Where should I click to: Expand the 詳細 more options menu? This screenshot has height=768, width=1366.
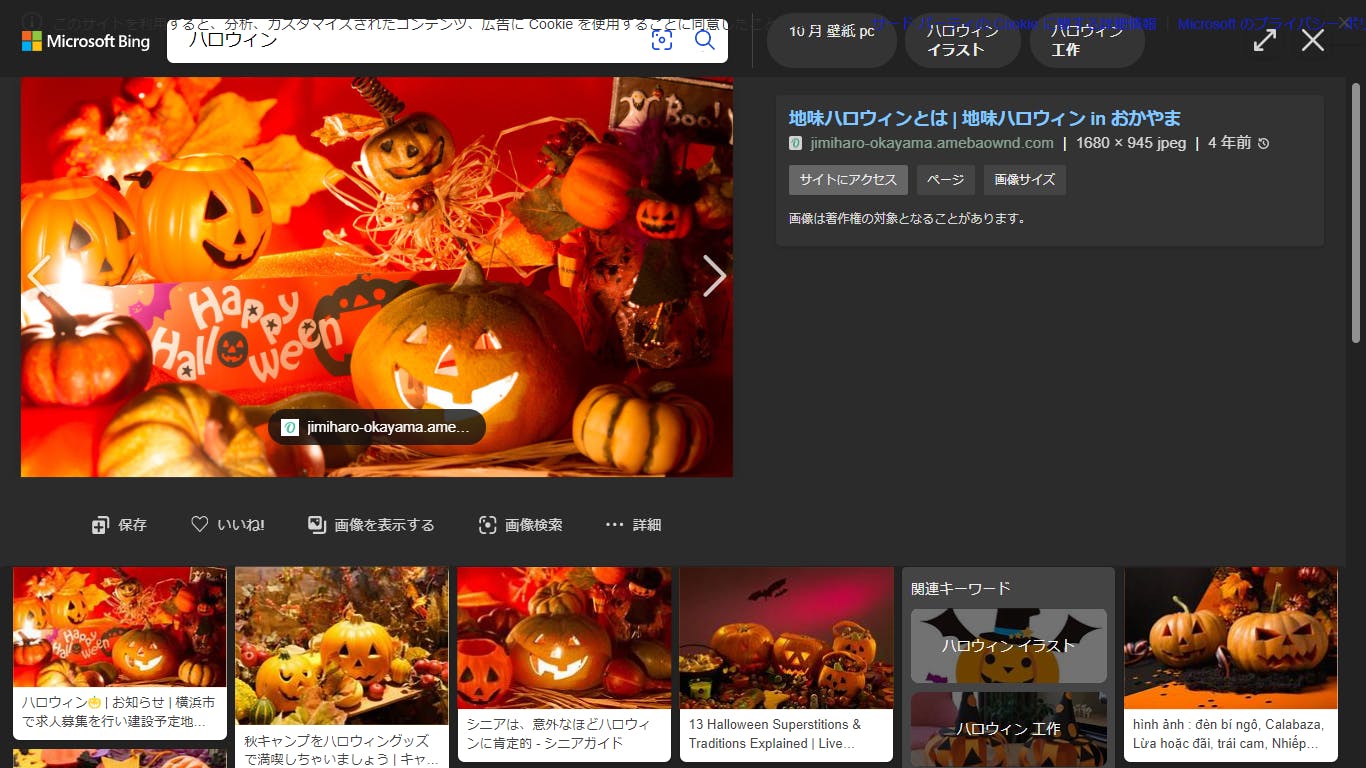[633, 525]
